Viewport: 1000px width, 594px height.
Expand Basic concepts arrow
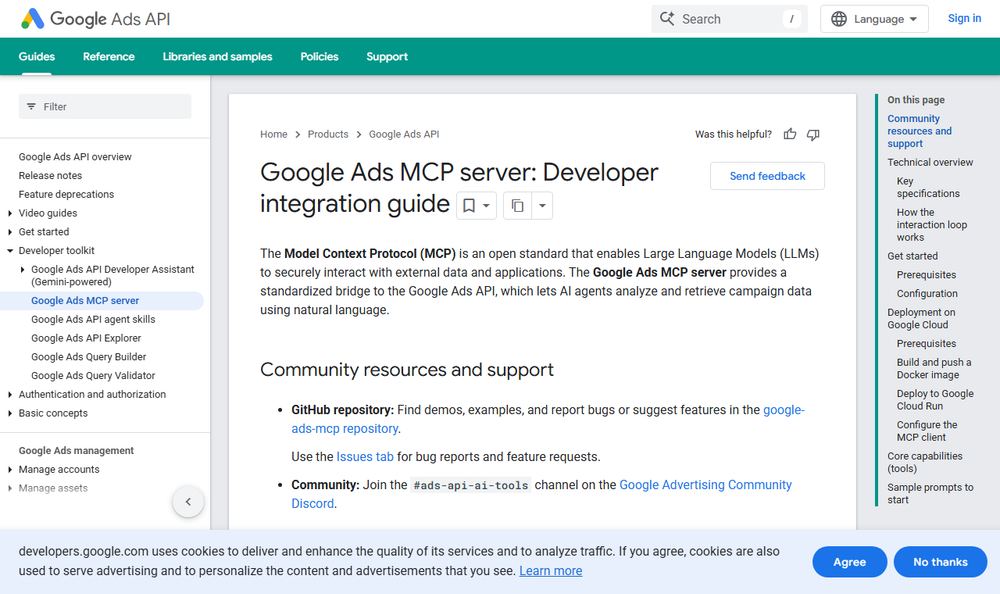(10, 413)
